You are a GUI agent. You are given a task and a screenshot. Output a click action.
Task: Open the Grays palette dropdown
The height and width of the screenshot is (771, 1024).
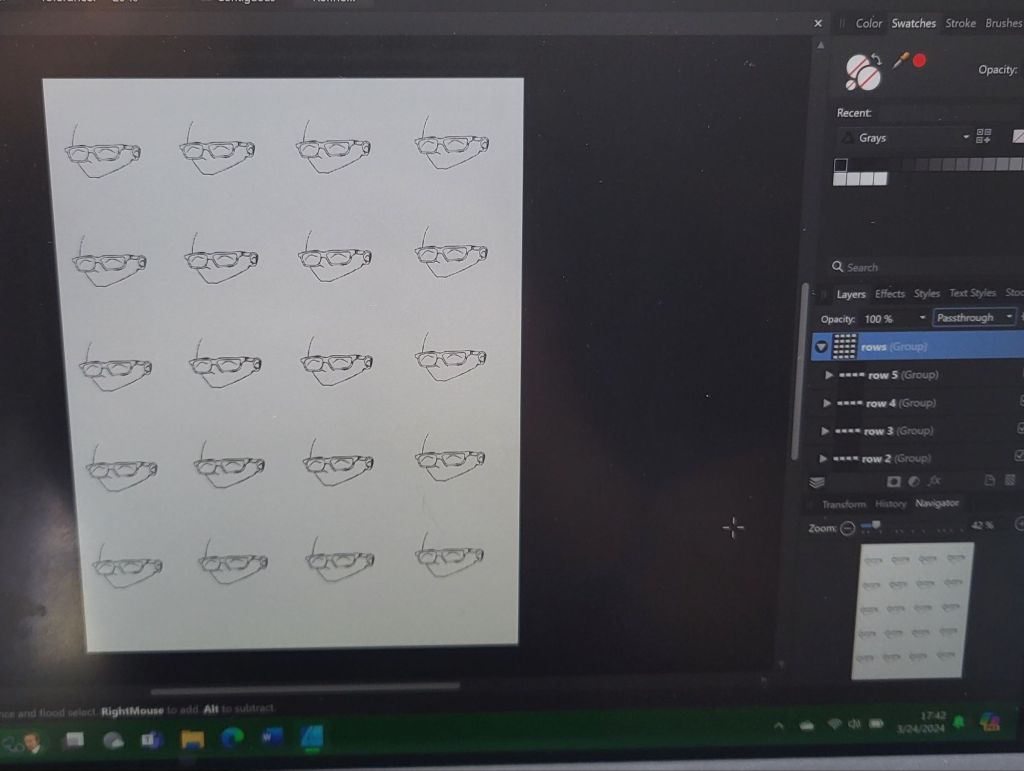(x=966, y=137)
